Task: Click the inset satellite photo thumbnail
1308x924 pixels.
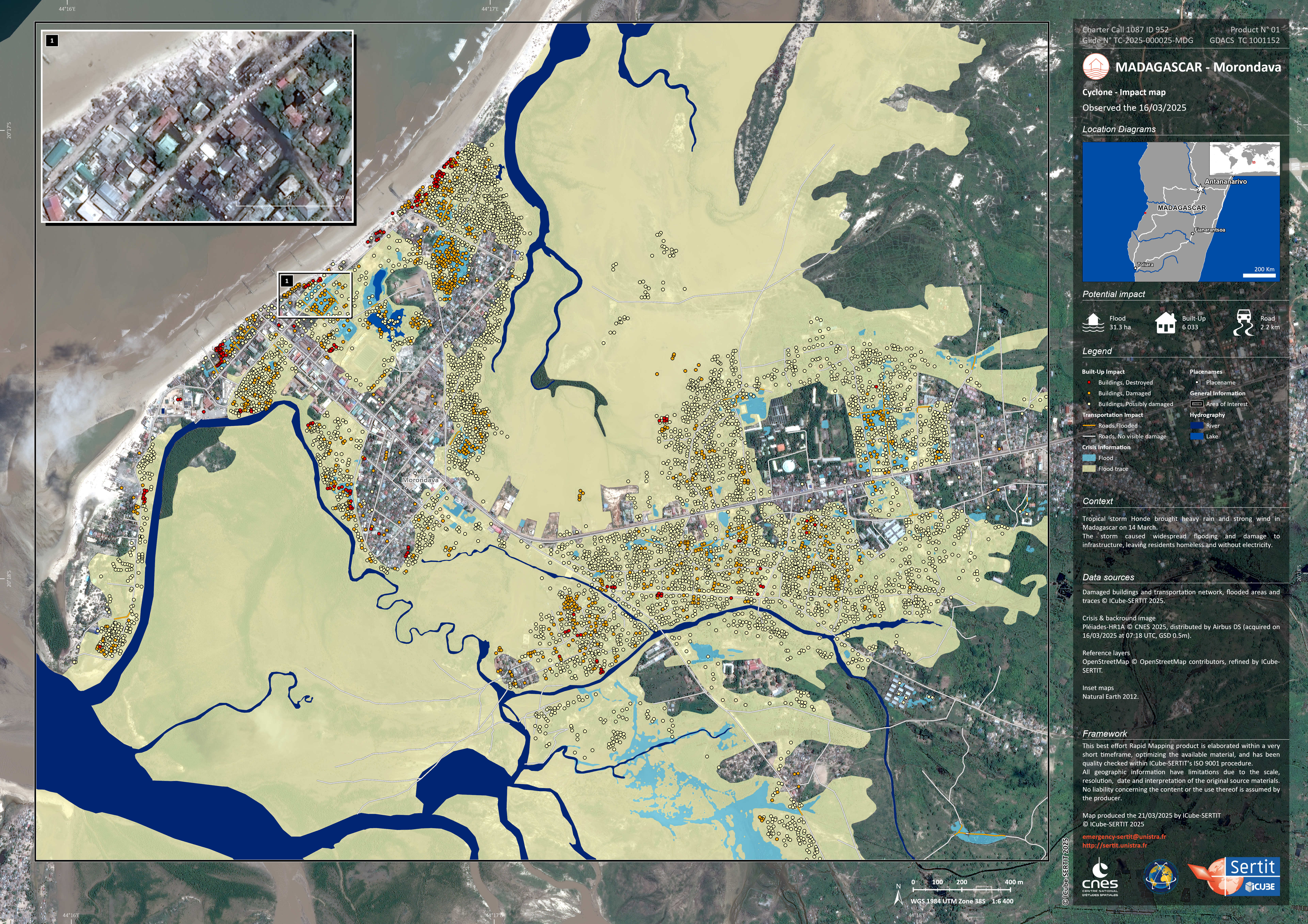Action: point(197,126)
